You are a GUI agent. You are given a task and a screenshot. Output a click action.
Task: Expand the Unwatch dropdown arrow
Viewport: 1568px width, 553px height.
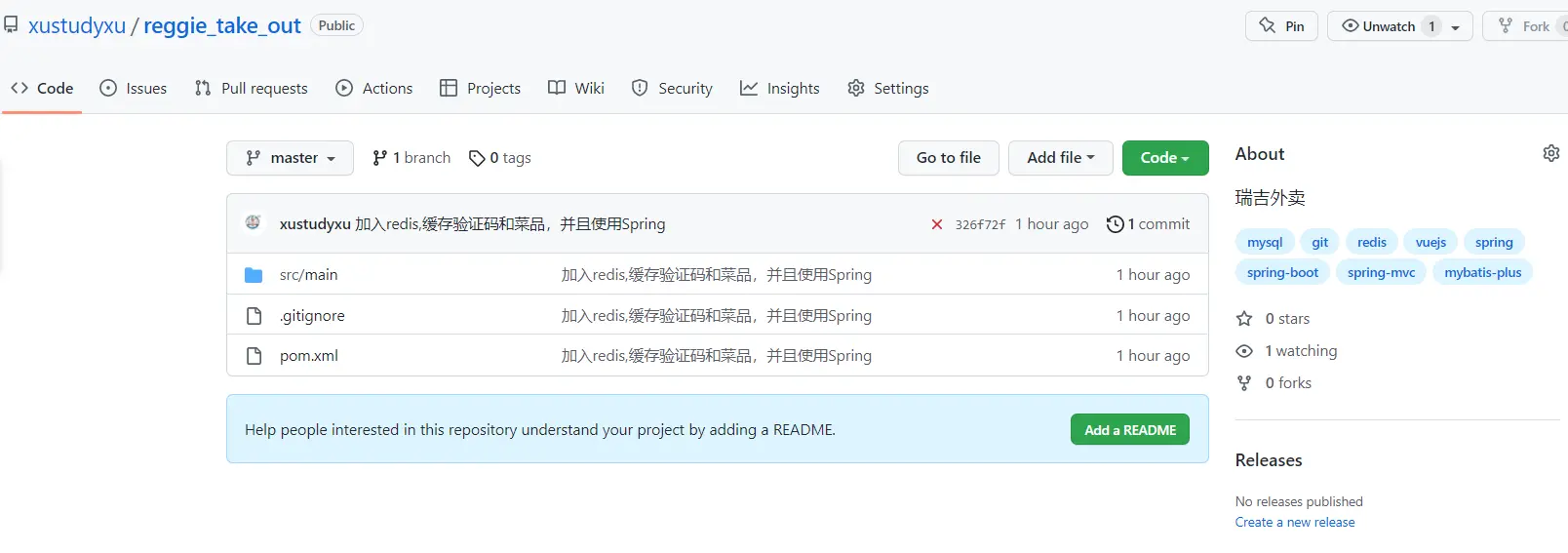click(x=1456, y=27)
